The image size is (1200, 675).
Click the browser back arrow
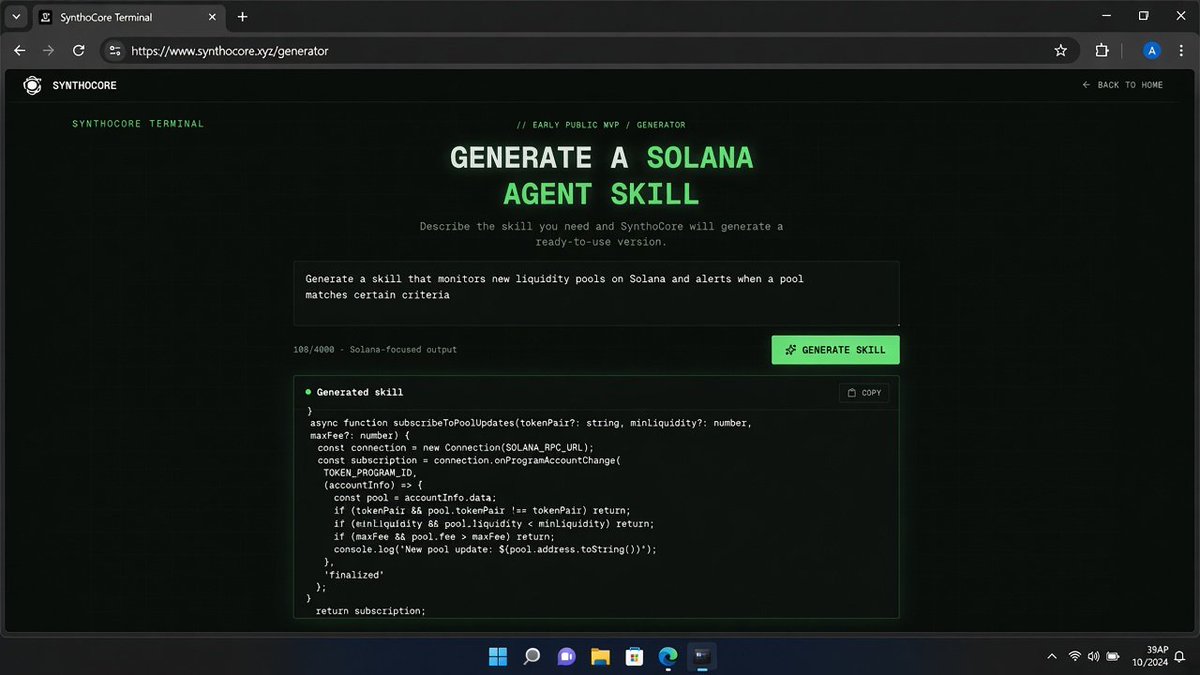20,50
